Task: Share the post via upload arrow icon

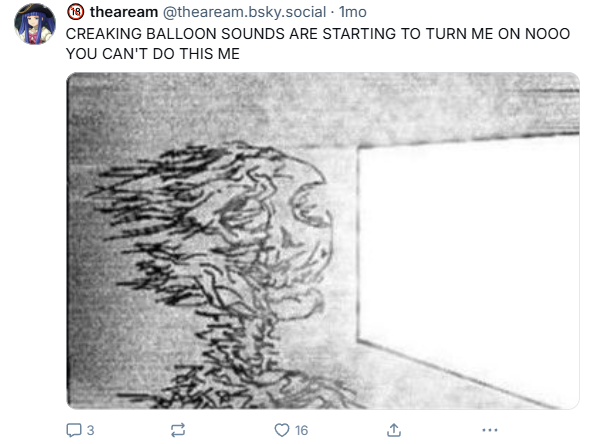Action: click(x=394, y=430)
